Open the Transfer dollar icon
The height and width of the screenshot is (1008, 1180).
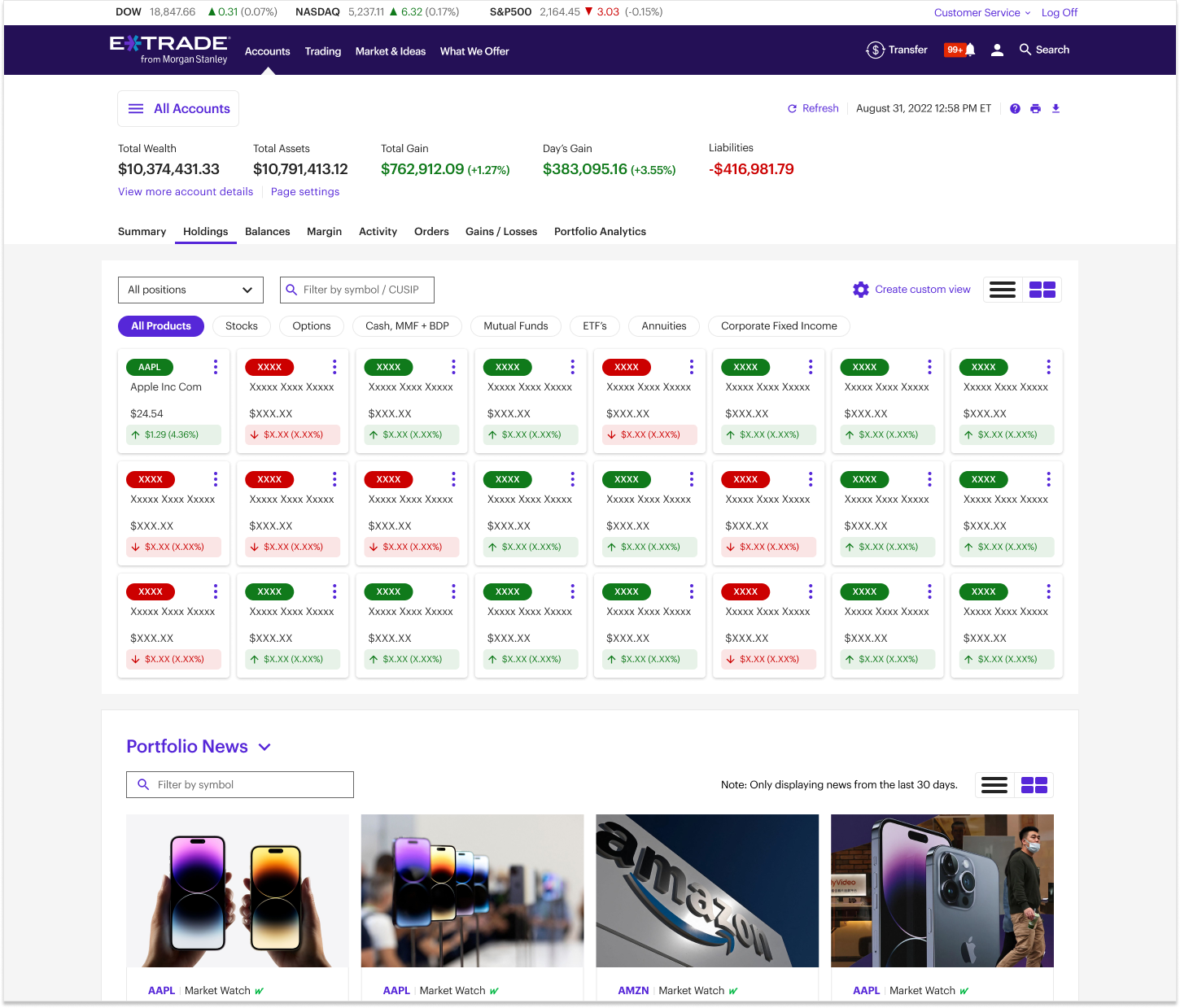pos(875,50)
